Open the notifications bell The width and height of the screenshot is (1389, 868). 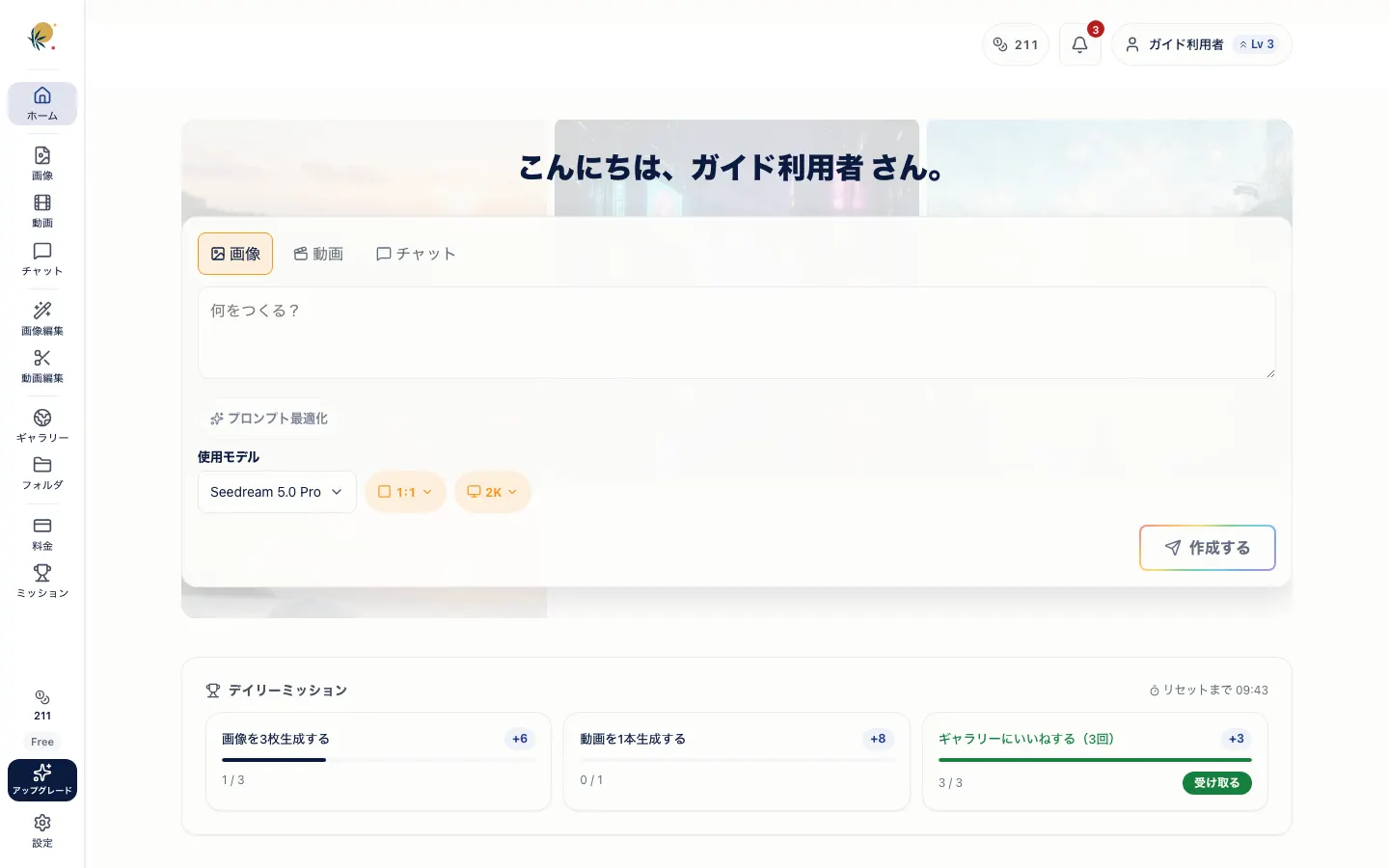[1080, 44]
